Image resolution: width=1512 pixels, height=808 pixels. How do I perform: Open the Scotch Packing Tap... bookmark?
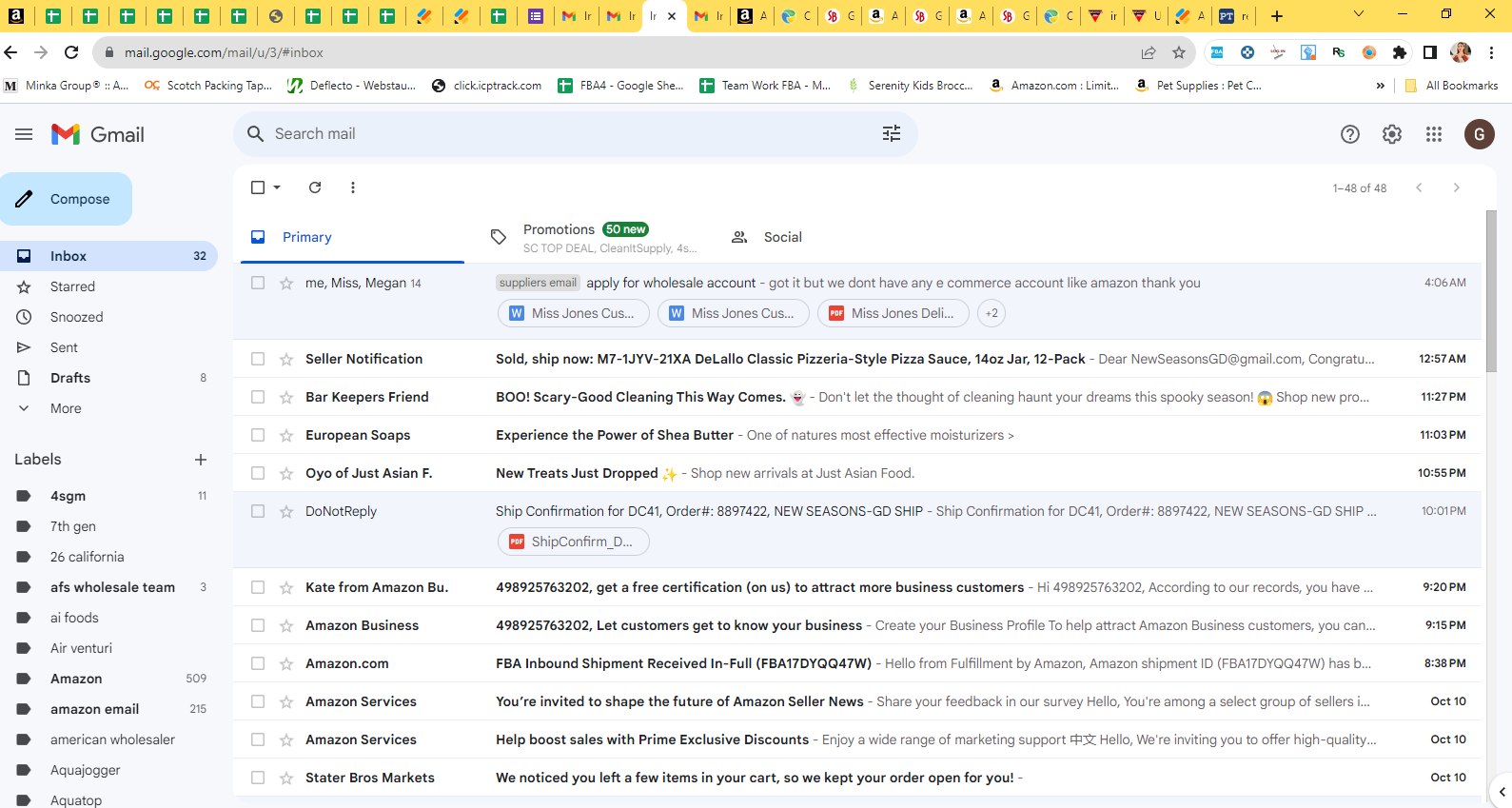point(208,86)
